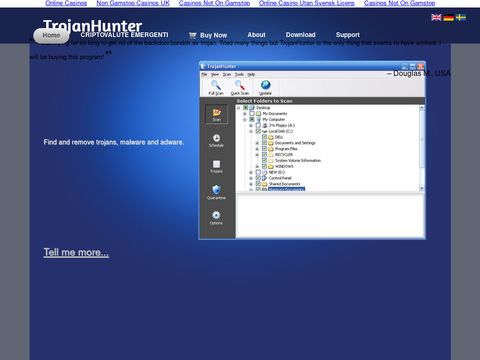Expand the My Documents tree node
Image resolution: width=480 pixels, height=360 pixels.
click(x=245, y=114)
